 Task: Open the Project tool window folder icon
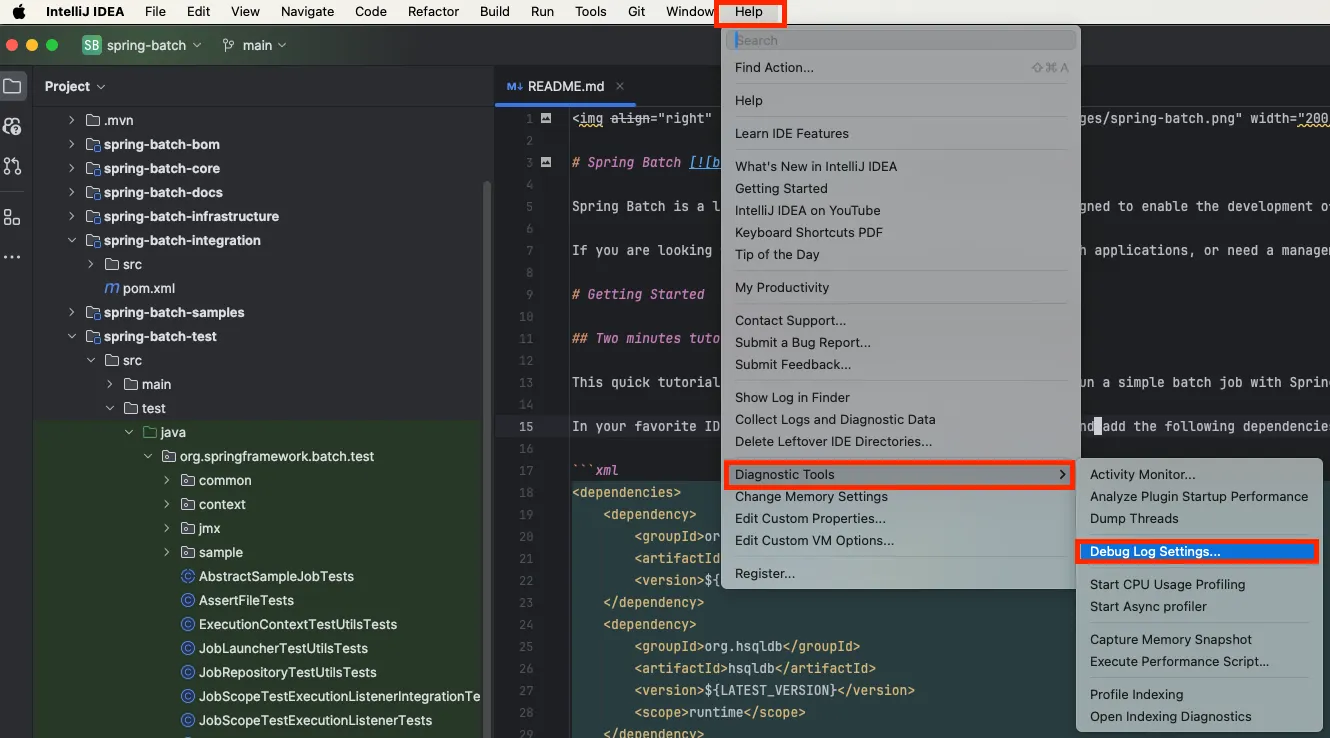tap(12, 87)
